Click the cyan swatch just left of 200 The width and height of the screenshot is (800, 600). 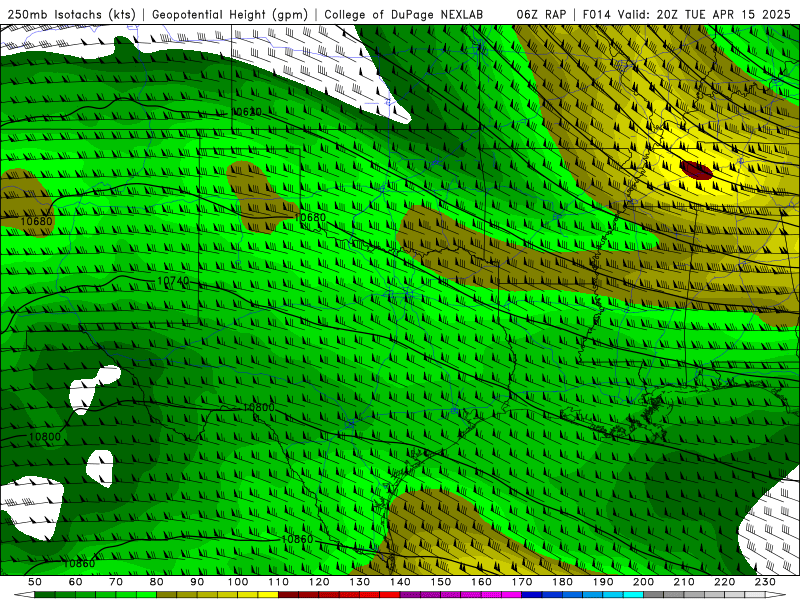coord(634,595)
